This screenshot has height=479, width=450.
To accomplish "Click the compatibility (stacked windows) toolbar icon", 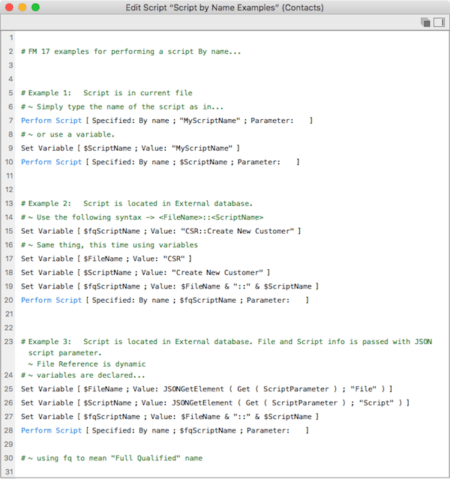I will click(x=425, y=22).
